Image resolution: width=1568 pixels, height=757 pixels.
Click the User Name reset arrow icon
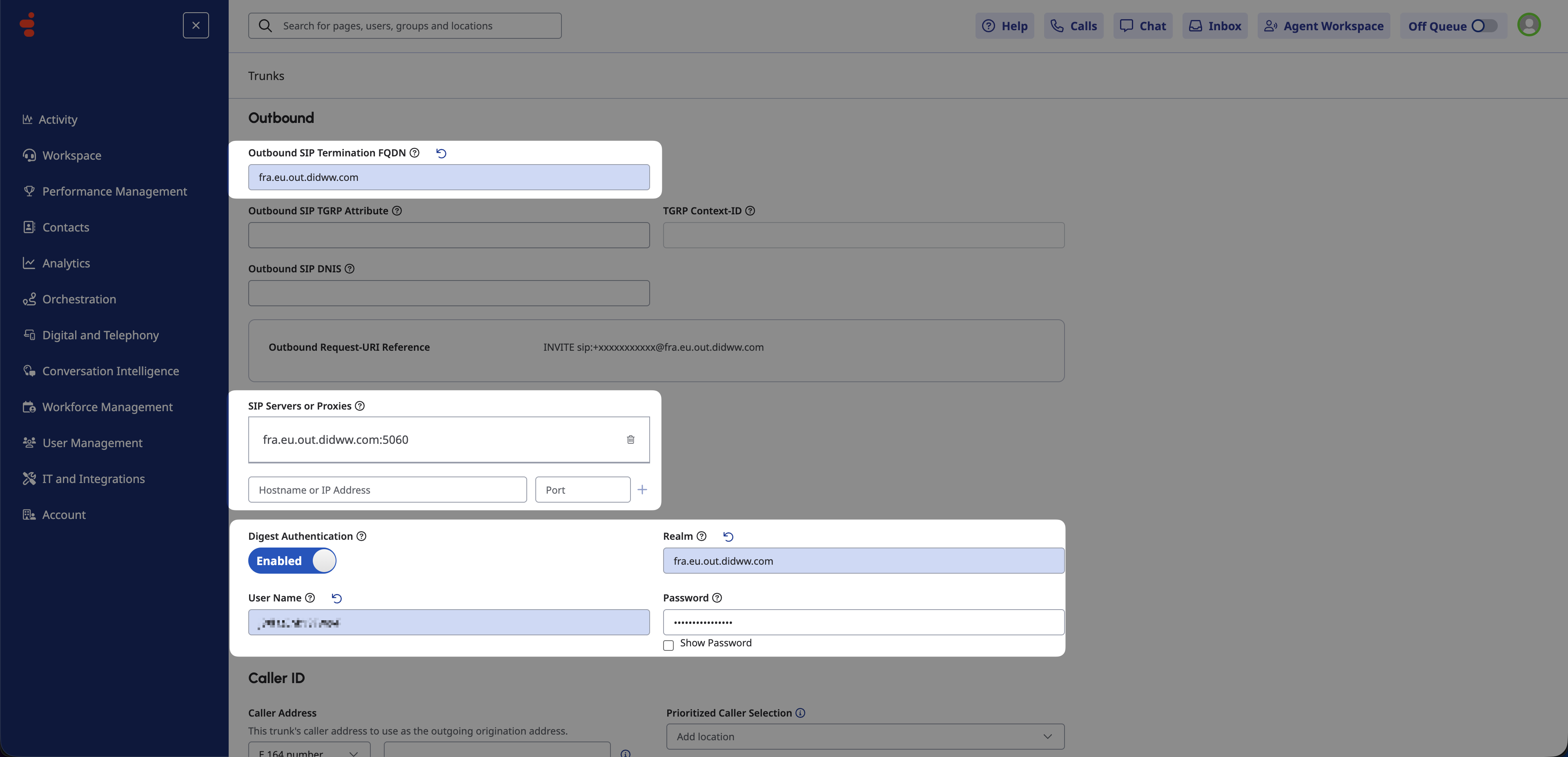click(x=336, y=598)
